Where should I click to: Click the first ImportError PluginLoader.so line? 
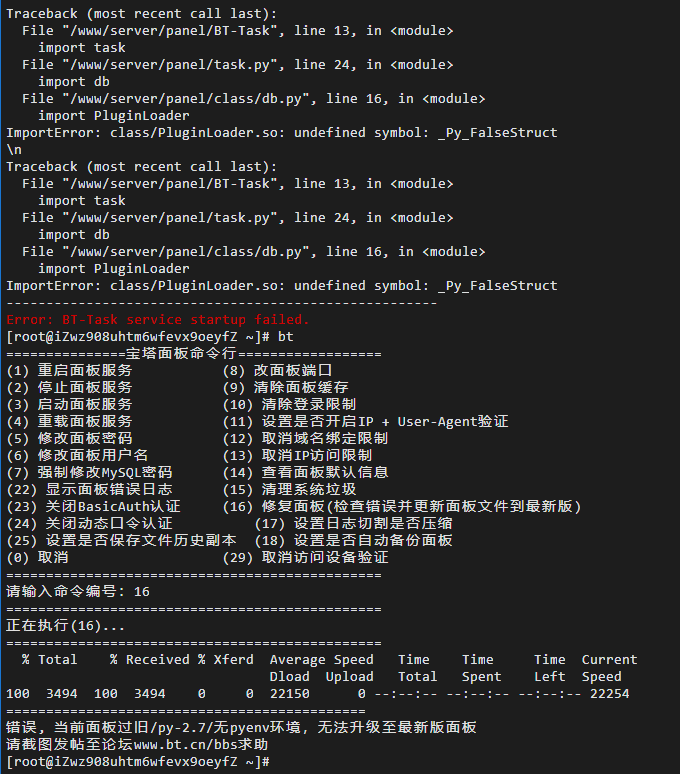(x=282, y=133)
